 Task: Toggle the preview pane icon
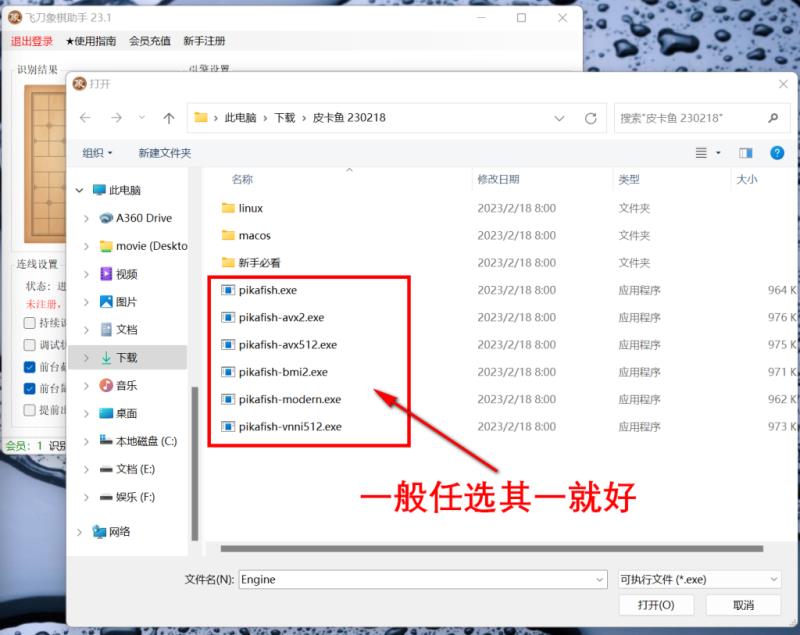[745, 153]
